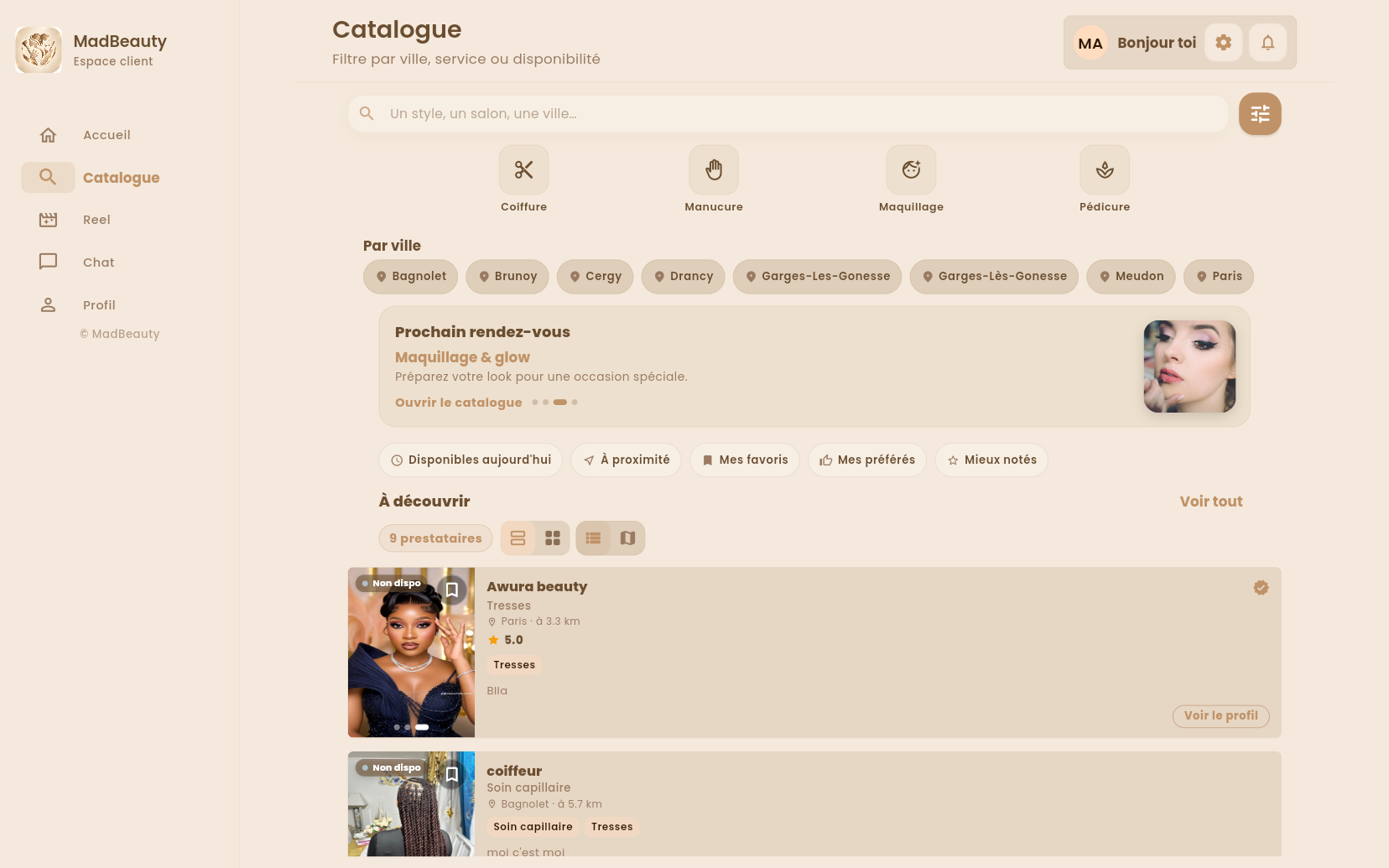Toggle Disponibles aujourd'hui filter
Viewport: 1389px width, 868px height.
(471, 460)
